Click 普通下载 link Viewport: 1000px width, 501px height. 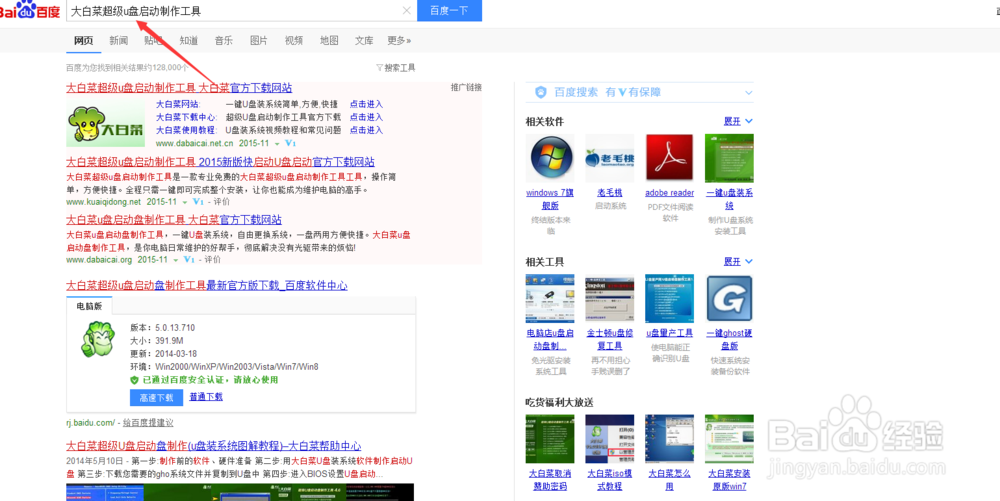[206, 397]
